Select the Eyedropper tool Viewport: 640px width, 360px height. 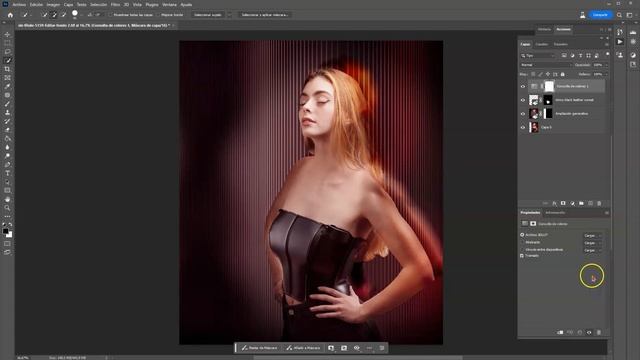click(7, 87)
